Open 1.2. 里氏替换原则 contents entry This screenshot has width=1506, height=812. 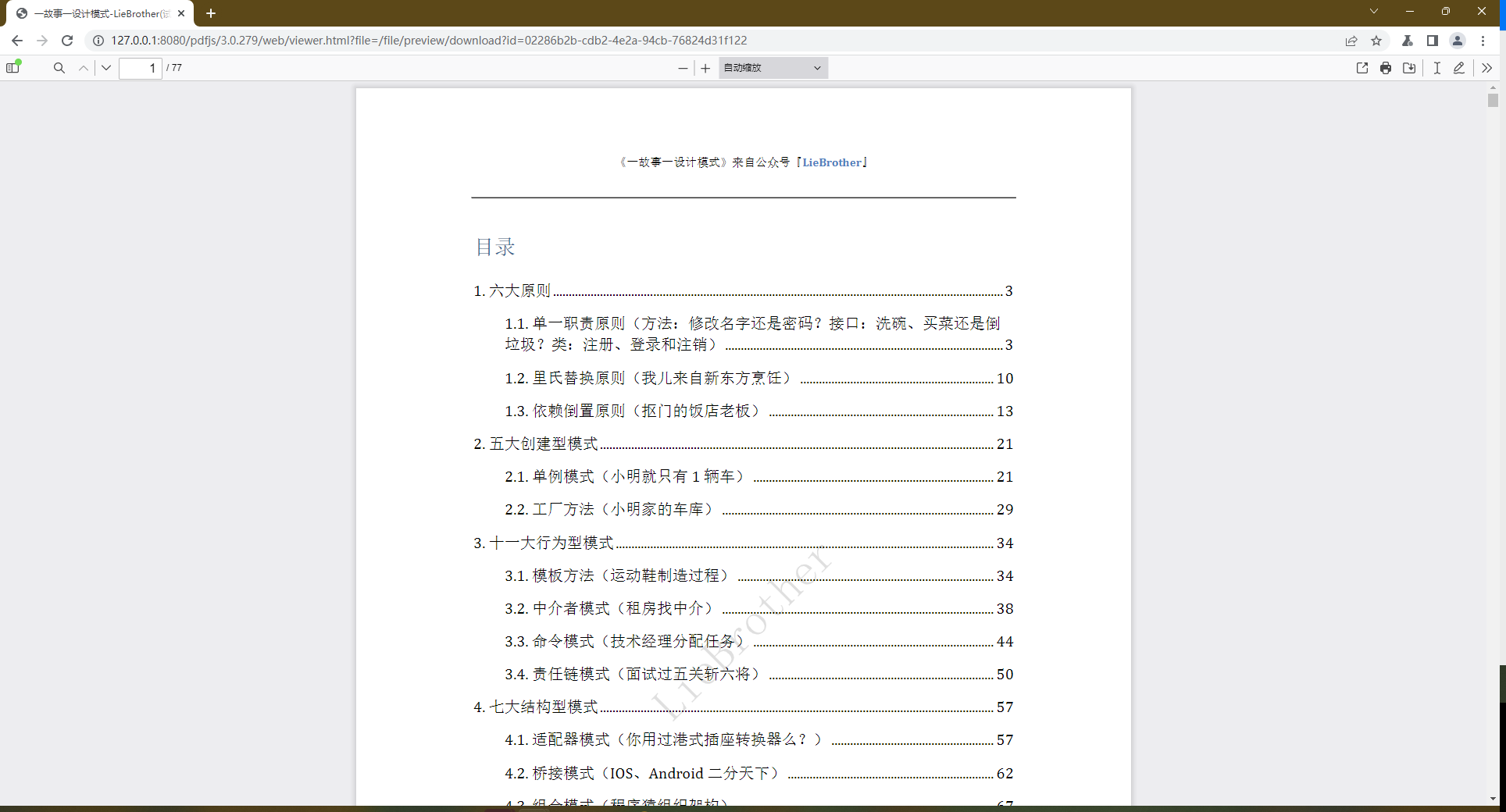tap(758, 378)
